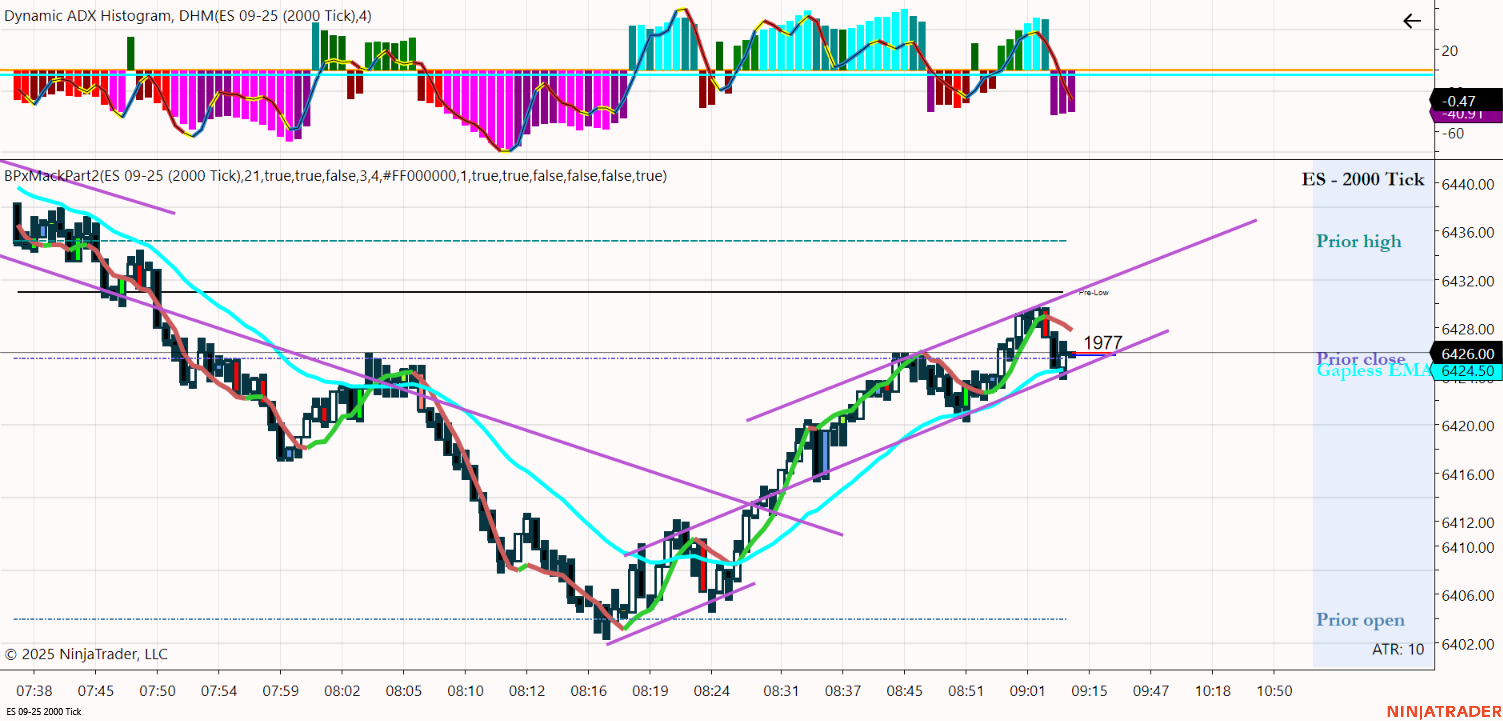Viewport: 1503px width, 721px height.
Task: Click the '1977' tick counter next to the last bar
Action: coord(1103,344)
